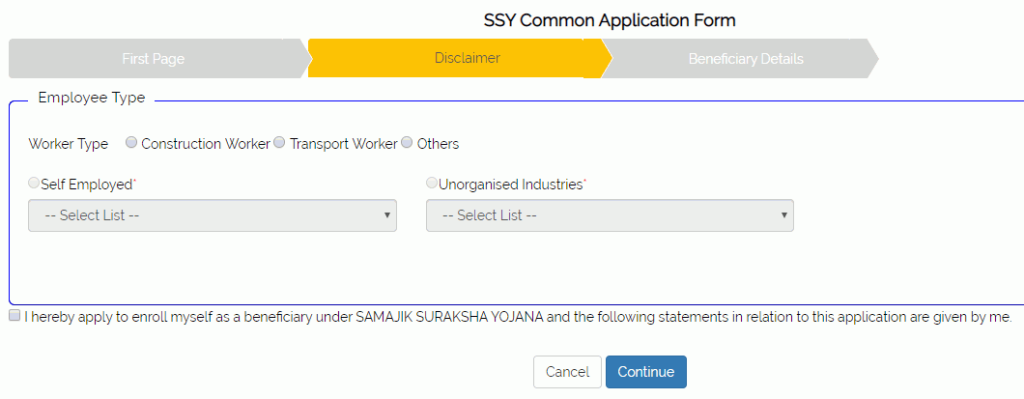
Task: Pick the Others worker type radio
Action: [x=407, y=143]
